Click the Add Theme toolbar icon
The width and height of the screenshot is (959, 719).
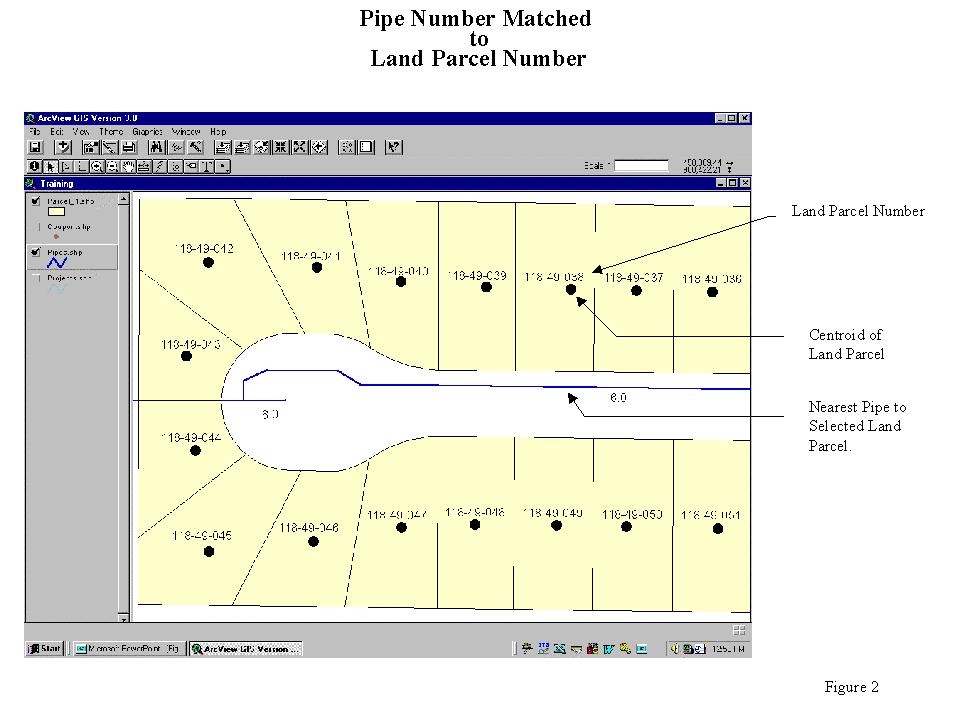click(x=63, y=147)
